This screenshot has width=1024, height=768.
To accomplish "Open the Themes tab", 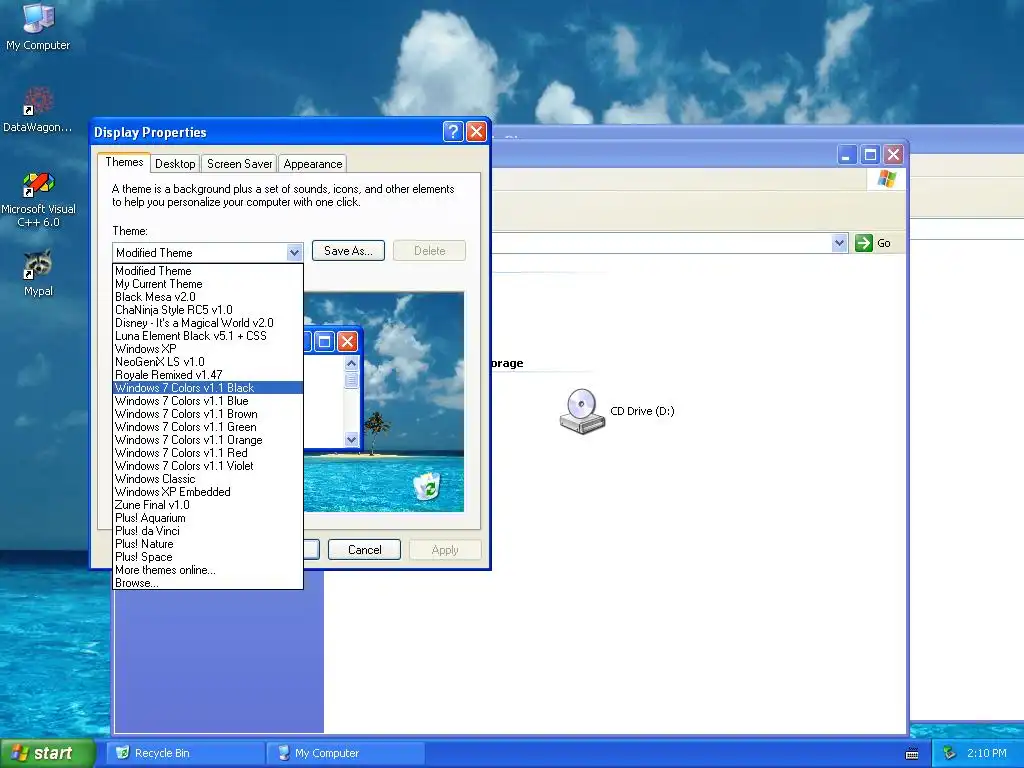I will click(124, 163).
